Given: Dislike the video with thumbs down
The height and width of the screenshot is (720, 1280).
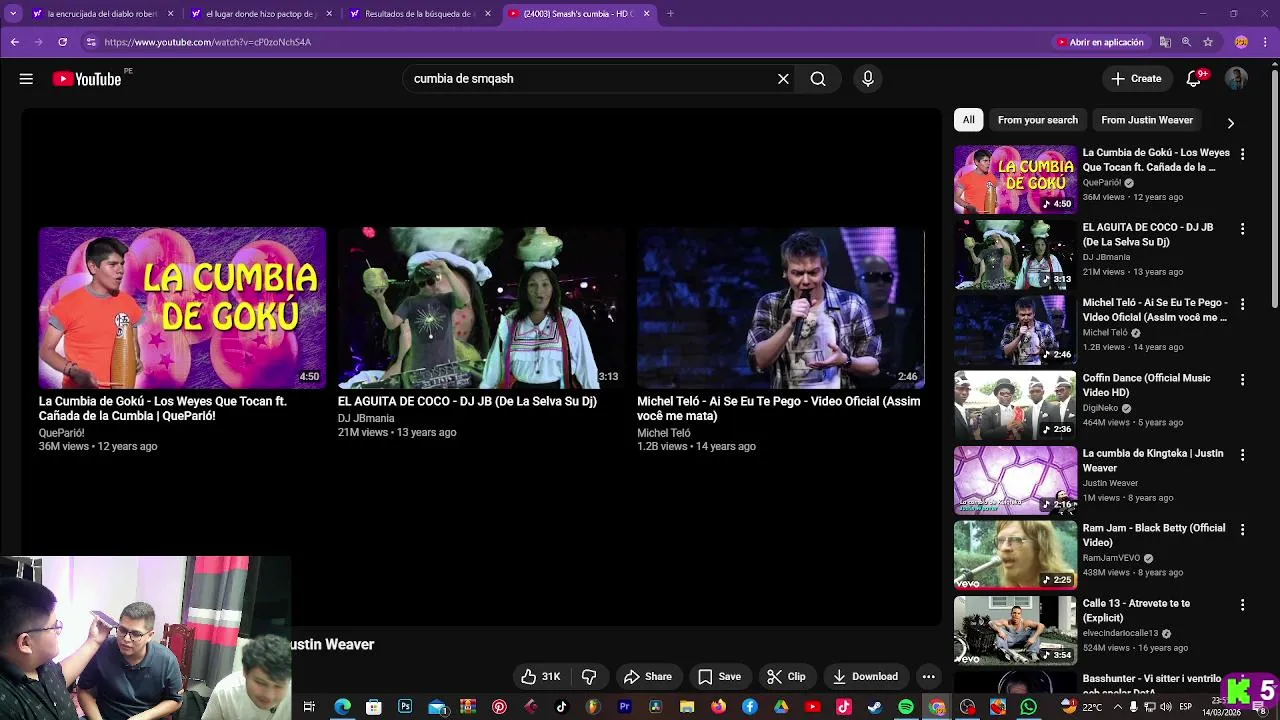Looking at the screenshot, I should pyautogui.click(x=589, y=677).
